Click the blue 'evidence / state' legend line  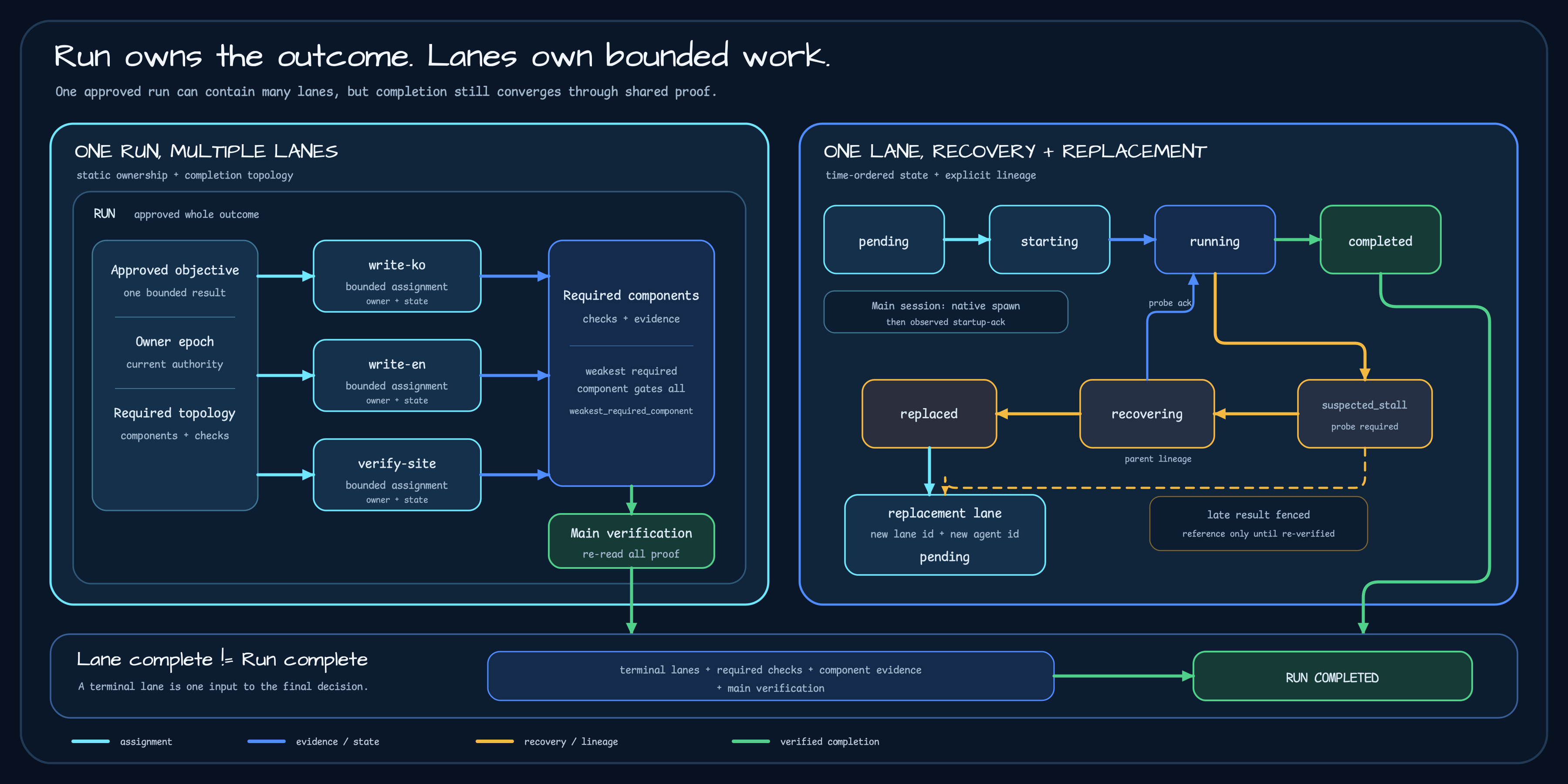point(266,741)
